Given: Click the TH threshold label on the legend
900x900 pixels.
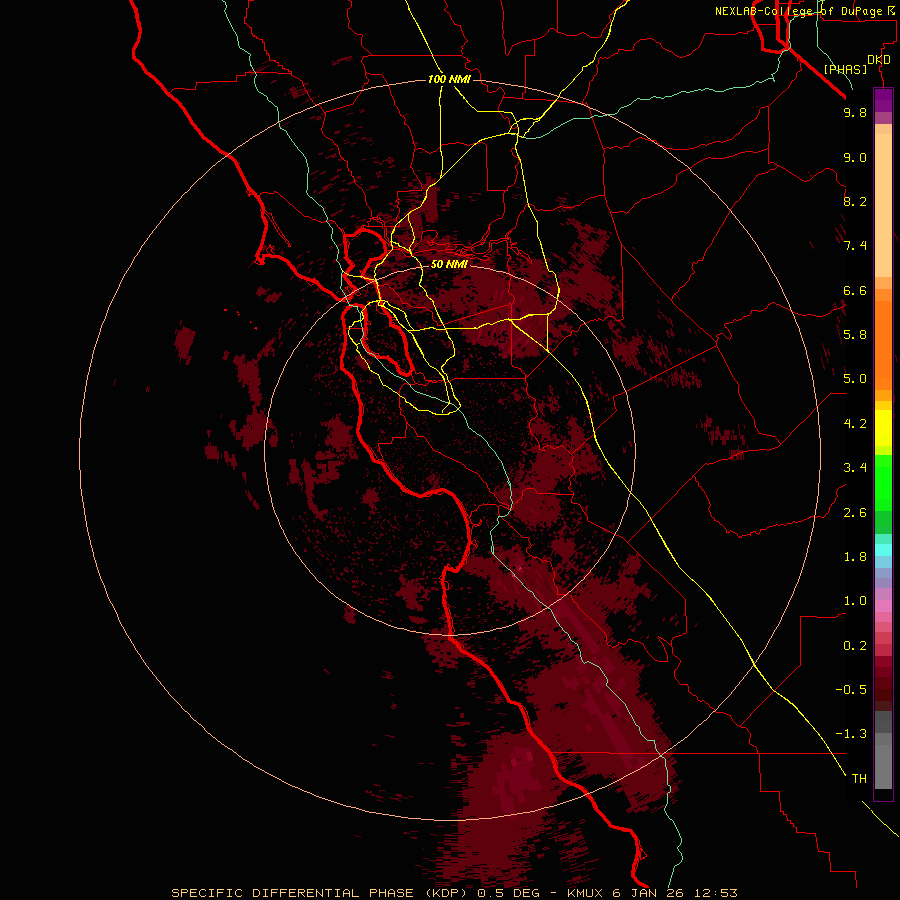Looking at the screenshot, I should 859,779.
